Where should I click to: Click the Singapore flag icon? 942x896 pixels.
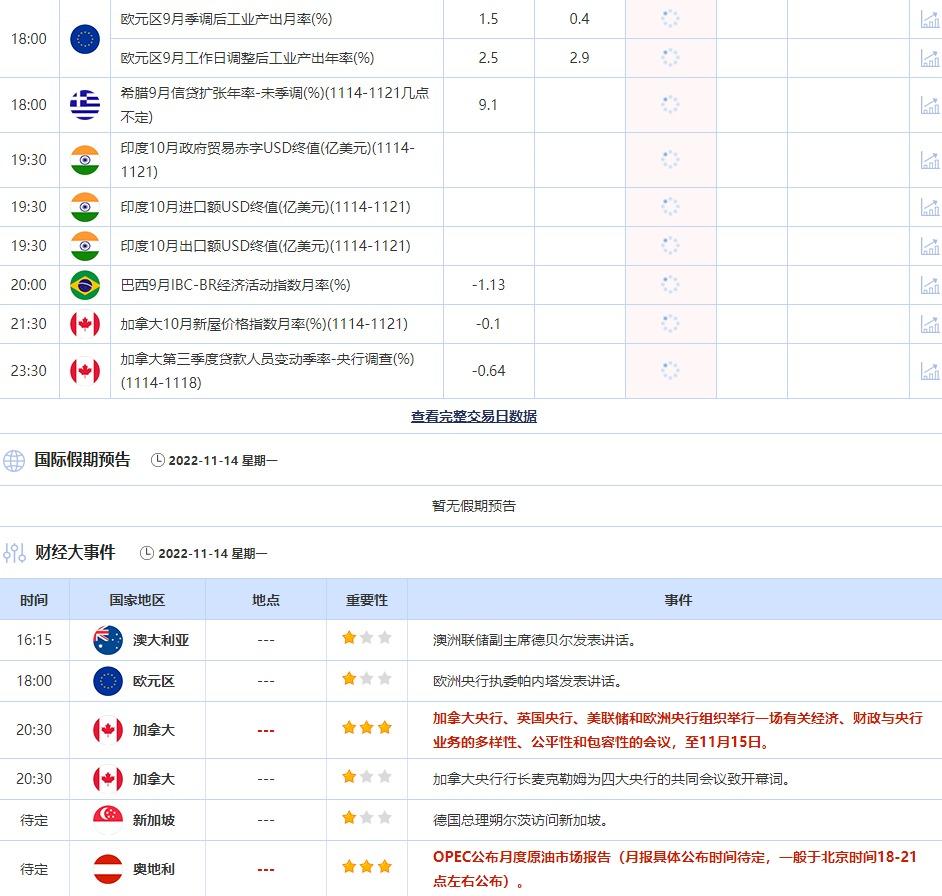107,820
